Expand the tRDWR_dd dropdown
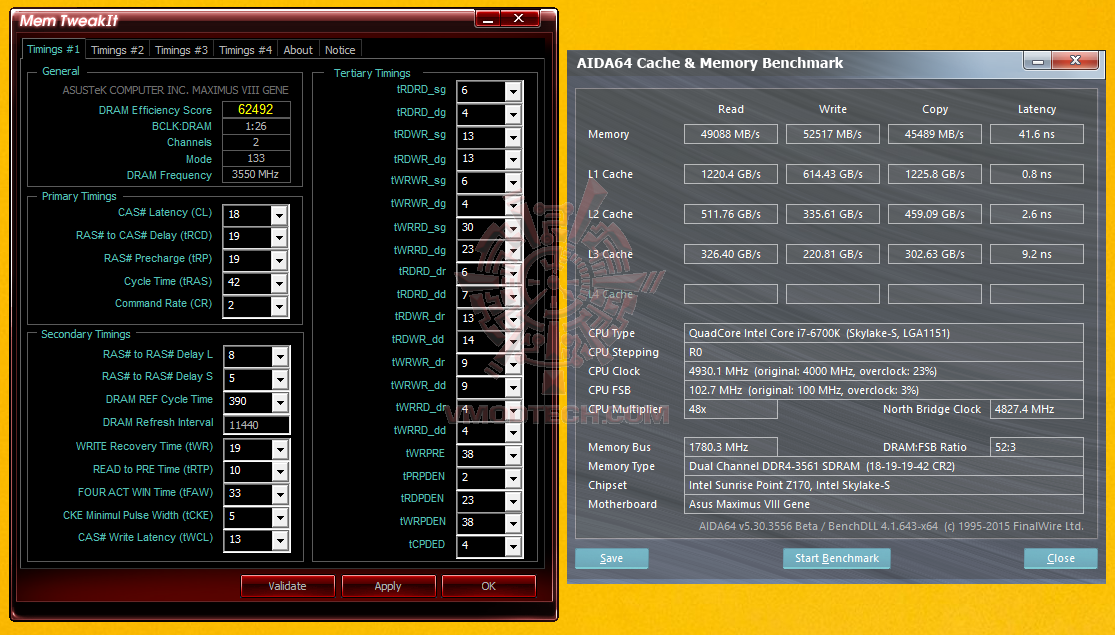The height and width of the screenshot is (635, 1115). pos(513,341)
